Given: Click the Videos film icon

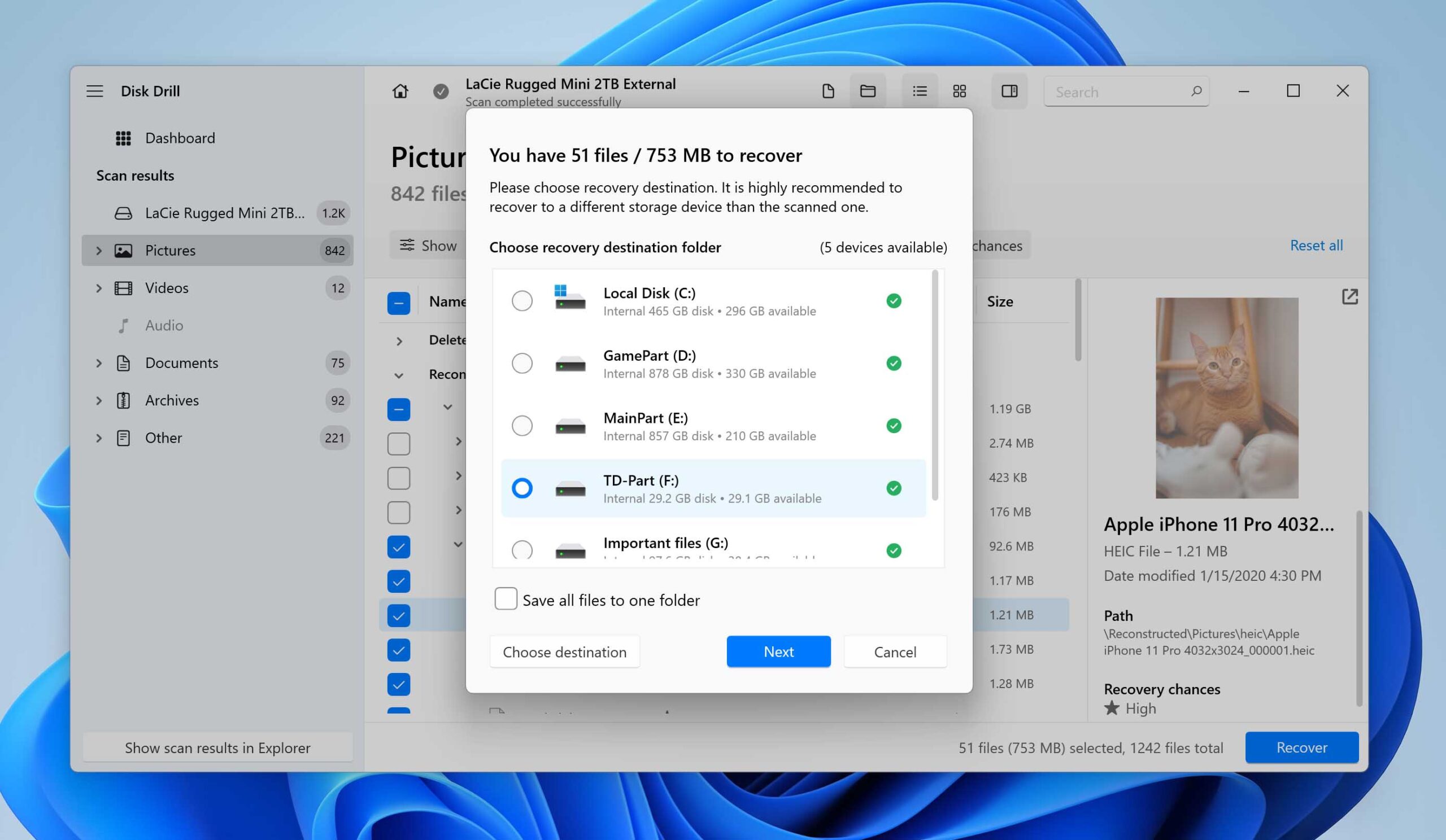Looking at the screenshot, I should click(123, 288).
